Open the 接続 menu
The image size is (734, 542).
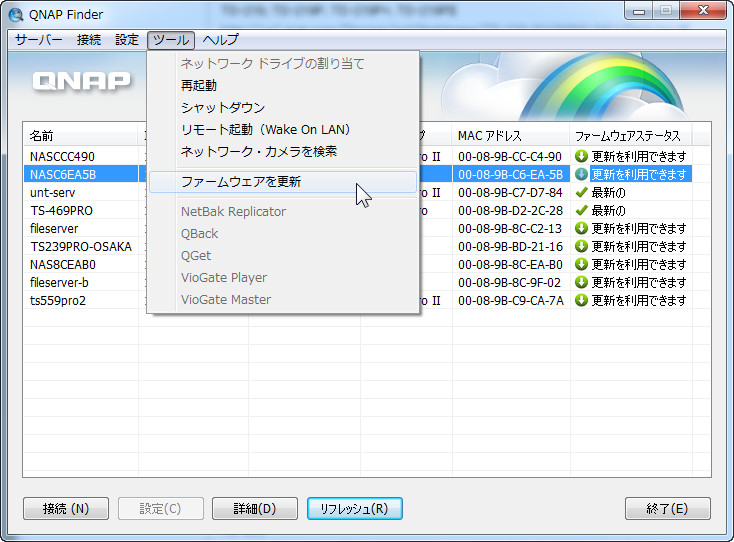click(89, 40)
